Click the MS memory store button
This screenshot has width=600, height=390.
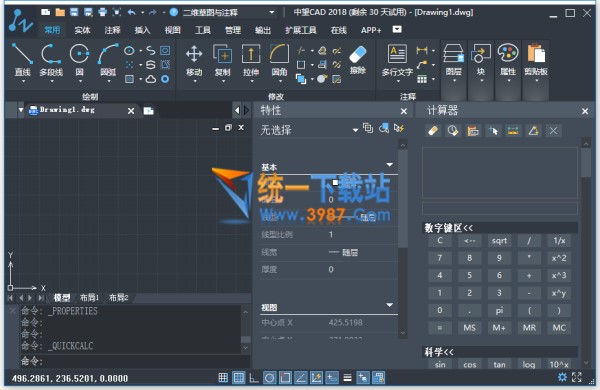pos(470,328)
